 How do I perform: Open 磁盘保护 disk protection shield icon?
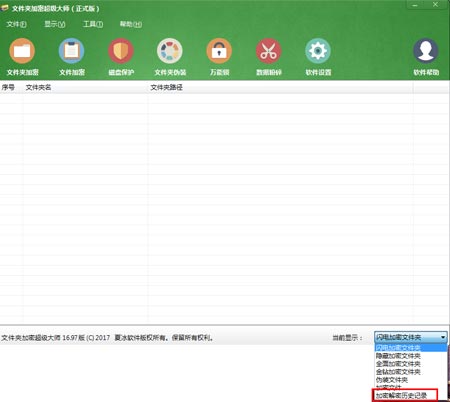point(121,51)
